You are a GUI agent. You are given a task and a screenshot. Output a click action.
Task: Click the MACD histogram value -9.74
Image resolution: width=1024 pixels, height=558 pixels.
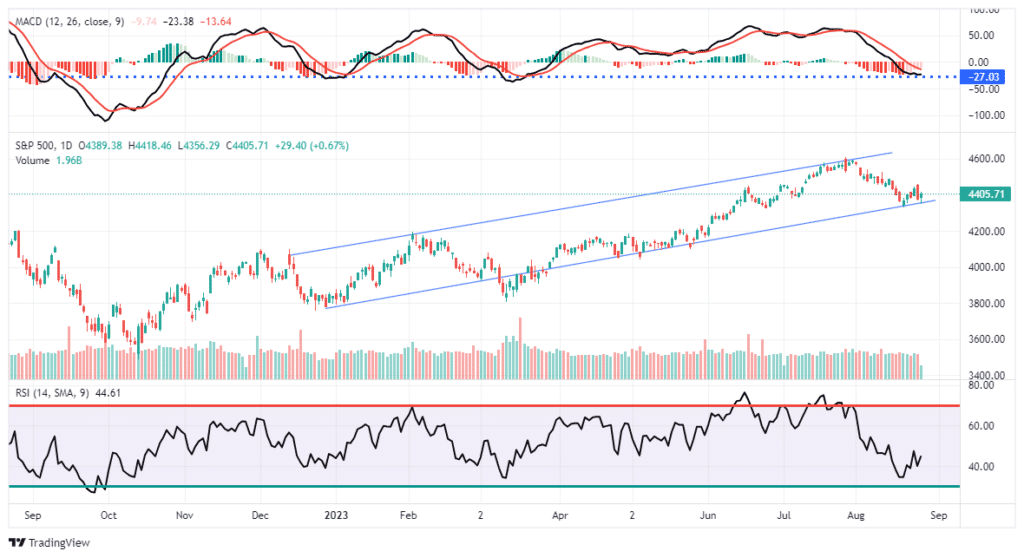coord(144,22)
